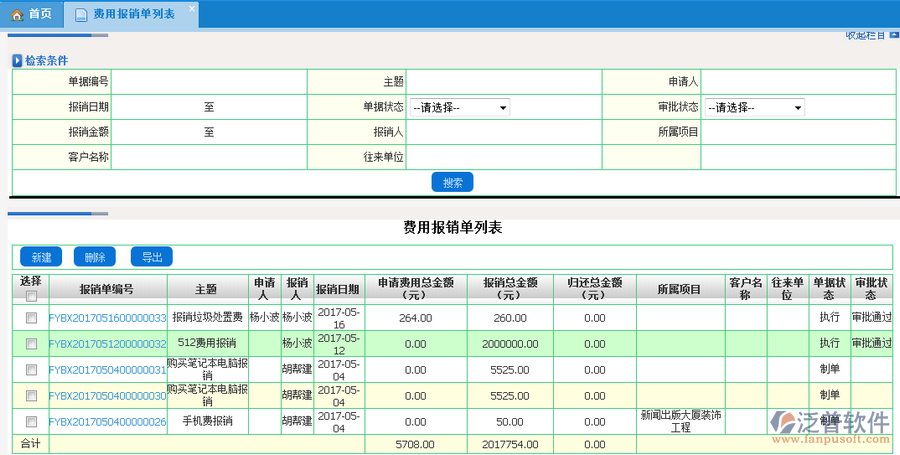Select the 费用报销单列表 tab

[x=132, y=14]
